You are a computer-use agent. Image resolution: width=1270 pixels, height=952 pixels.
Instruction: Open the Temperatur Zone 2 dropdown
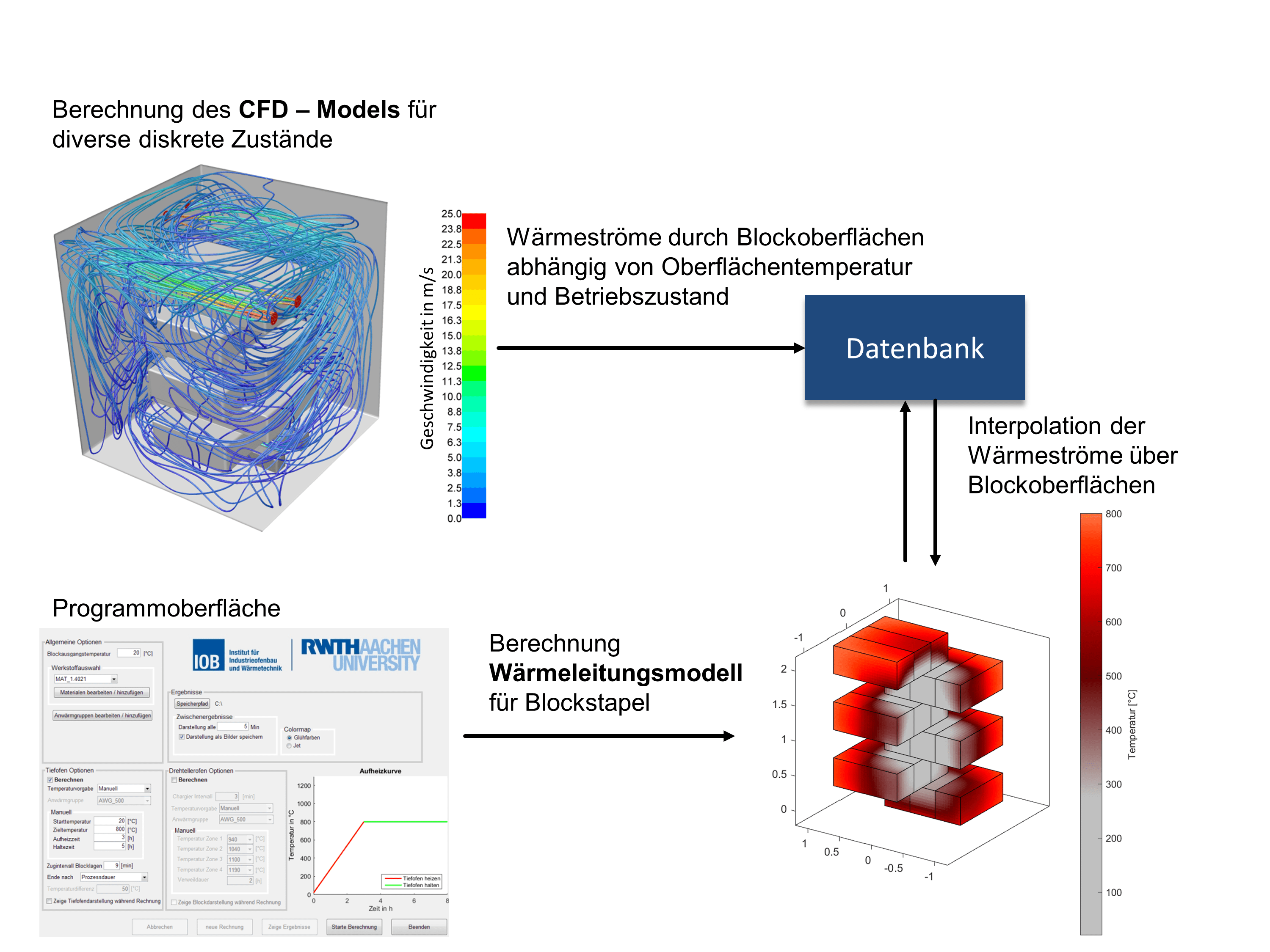pos(240,849)
